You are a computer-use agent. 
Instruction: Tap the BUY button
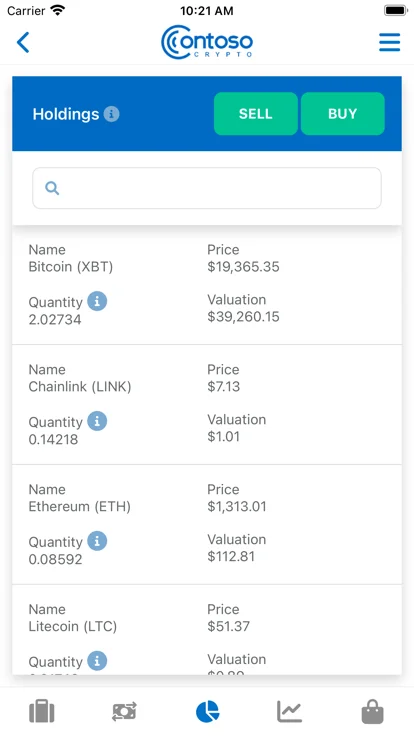343,114
